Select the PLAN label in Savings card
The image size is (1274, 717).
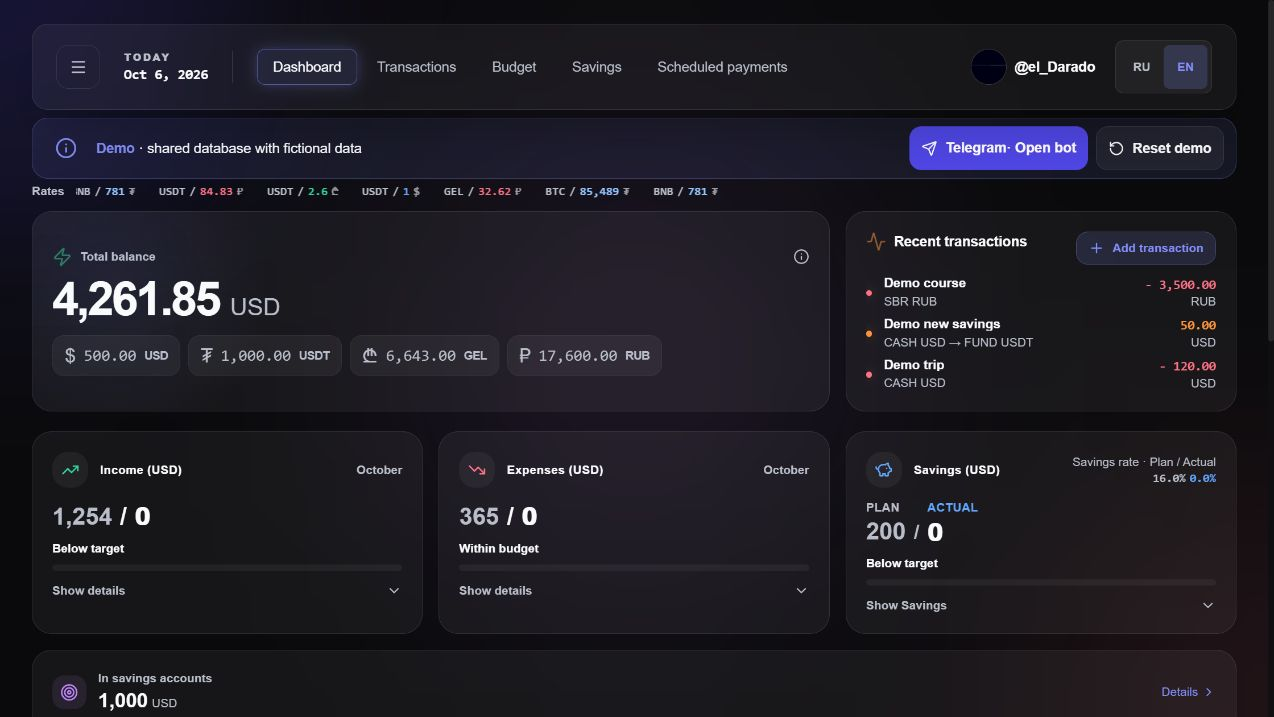[x=882, y=507]
